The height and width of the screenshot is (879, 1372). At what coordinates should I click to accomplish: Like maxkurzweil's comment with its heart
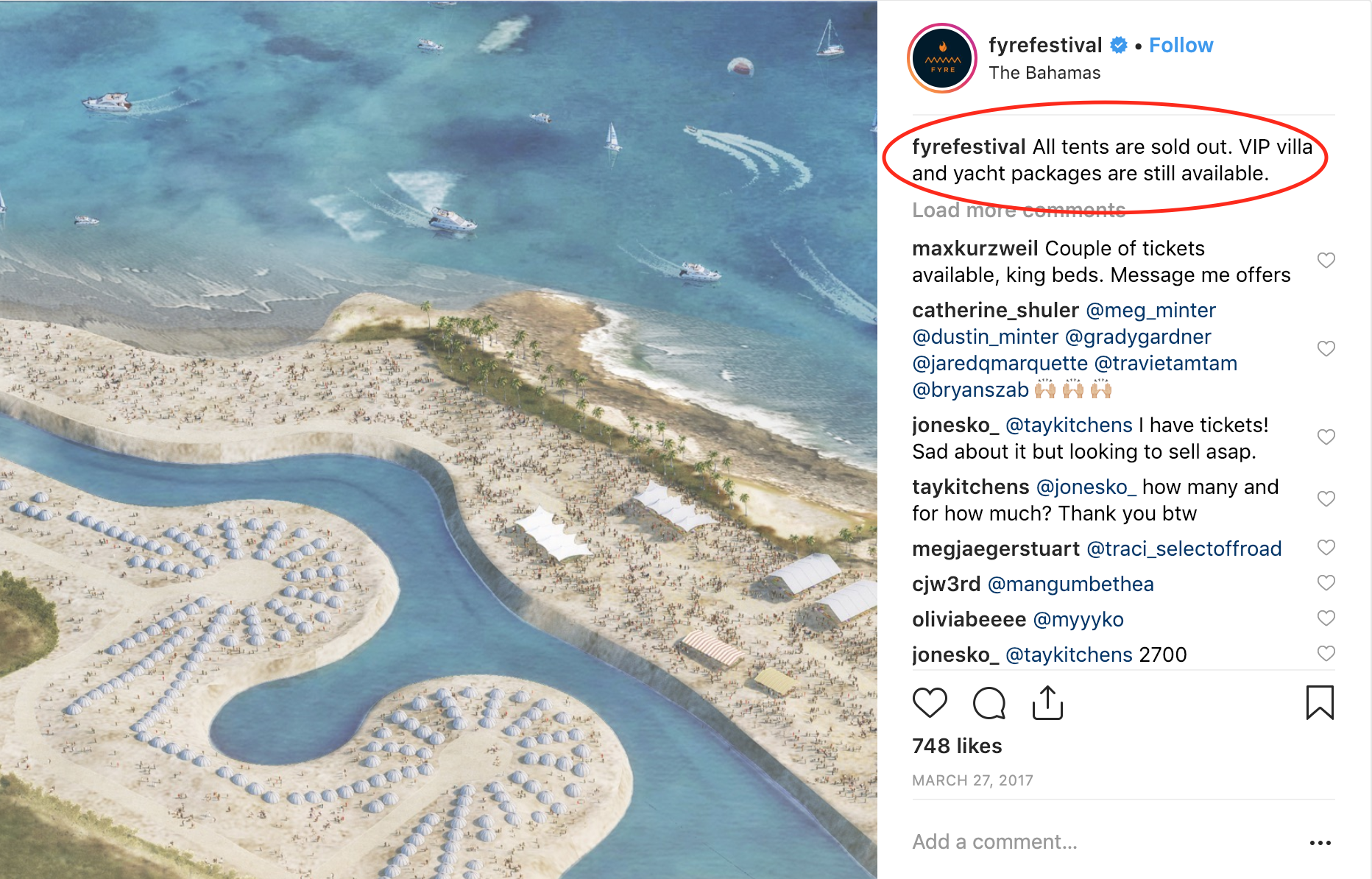coord(1326,260)
